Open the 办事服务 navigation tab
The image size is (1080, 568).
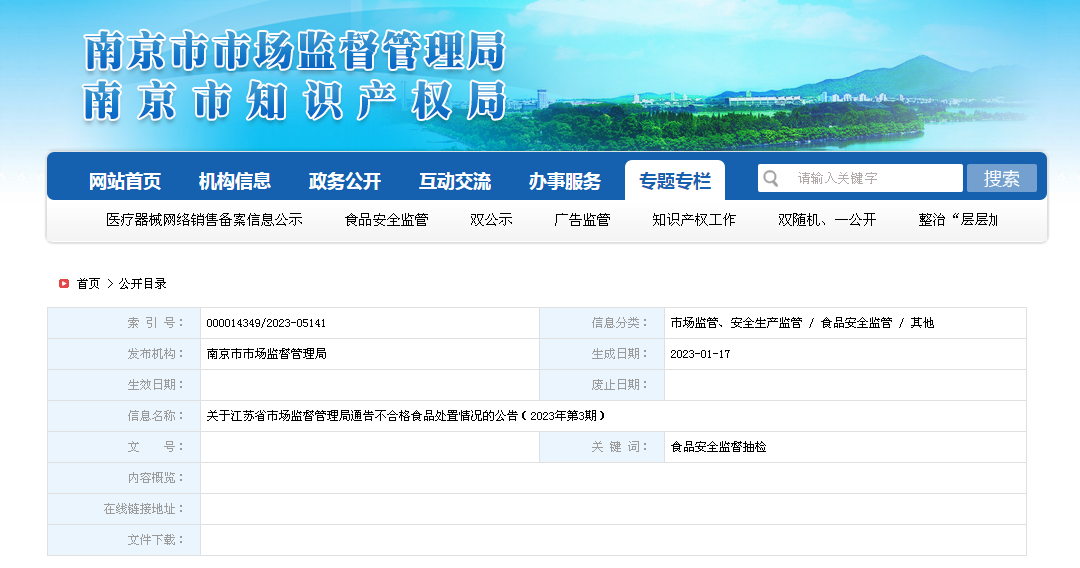pyautogui.click(x=565, y=181)
